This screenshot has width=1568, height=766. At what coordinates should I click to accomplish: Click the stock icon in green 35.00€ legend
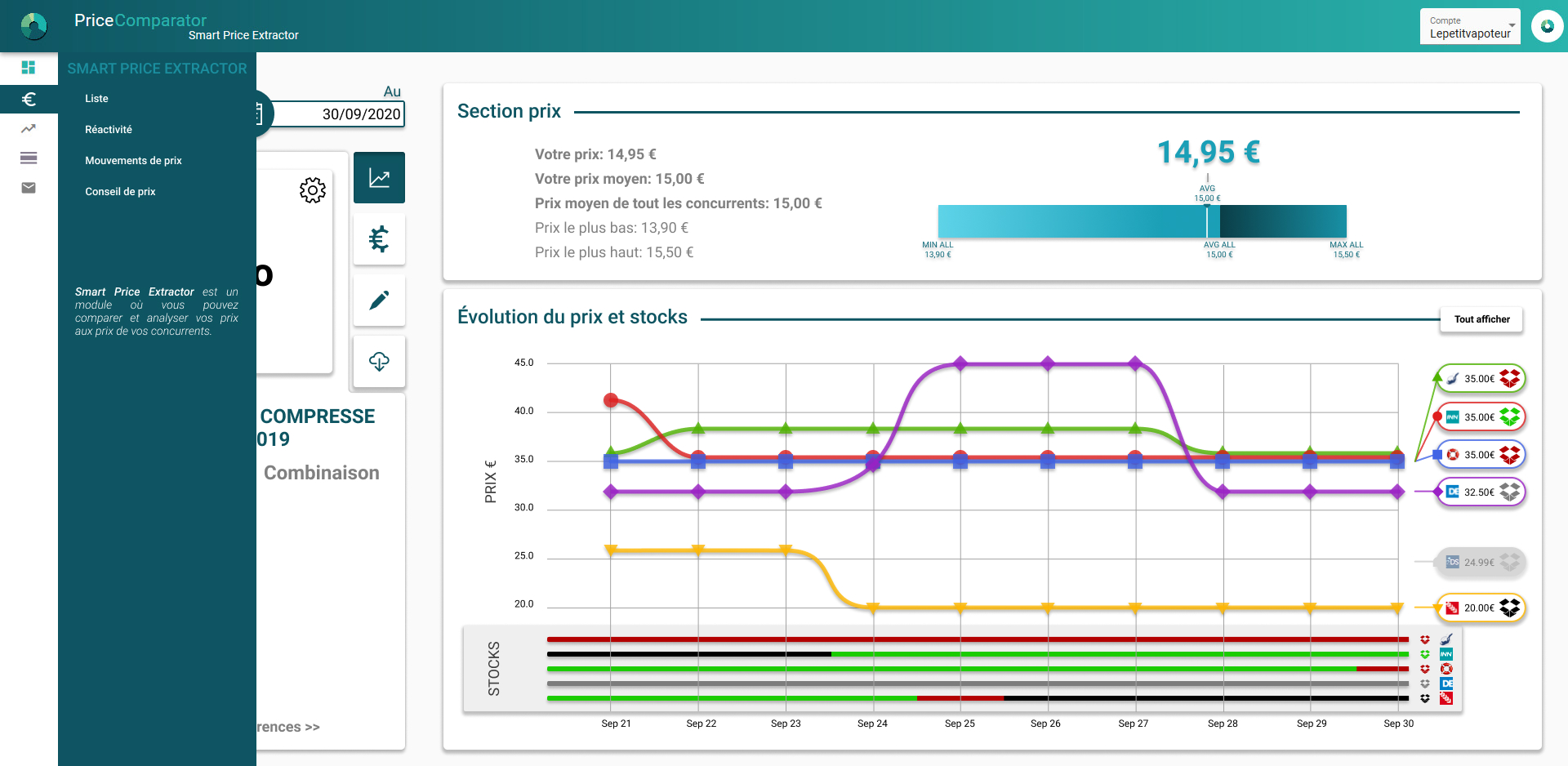[1510, 379]
